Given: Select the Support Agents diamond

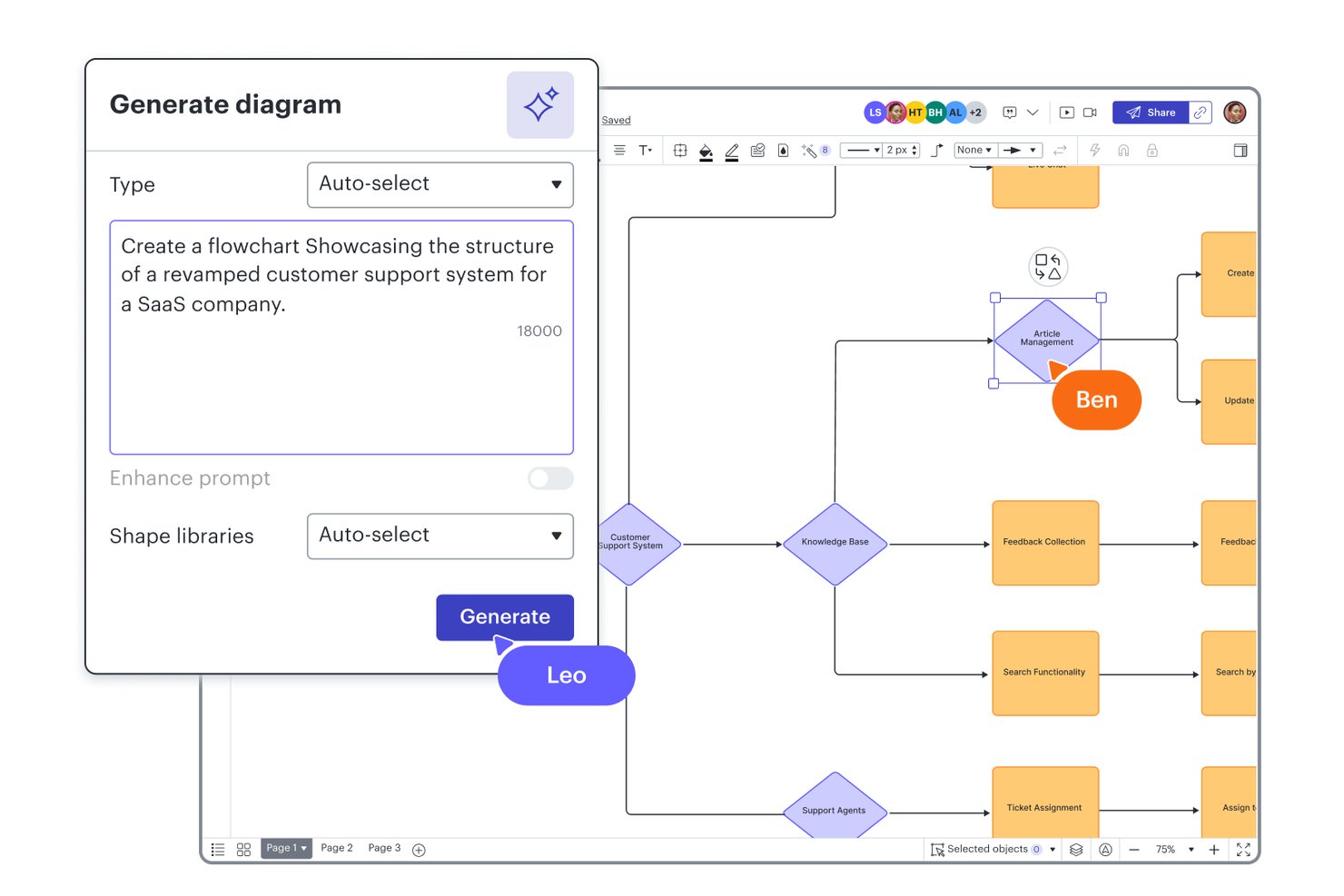Looking at the screenshot, I should pos(835,806).
